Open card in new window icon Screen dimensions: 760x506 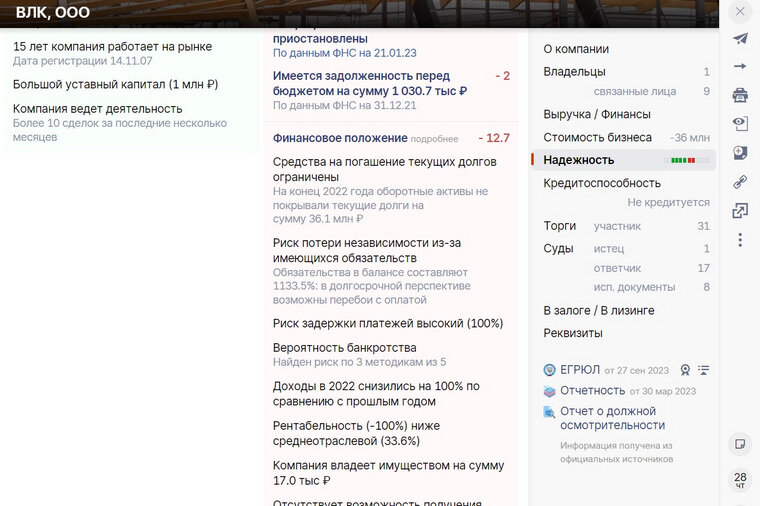click(740, 210)
